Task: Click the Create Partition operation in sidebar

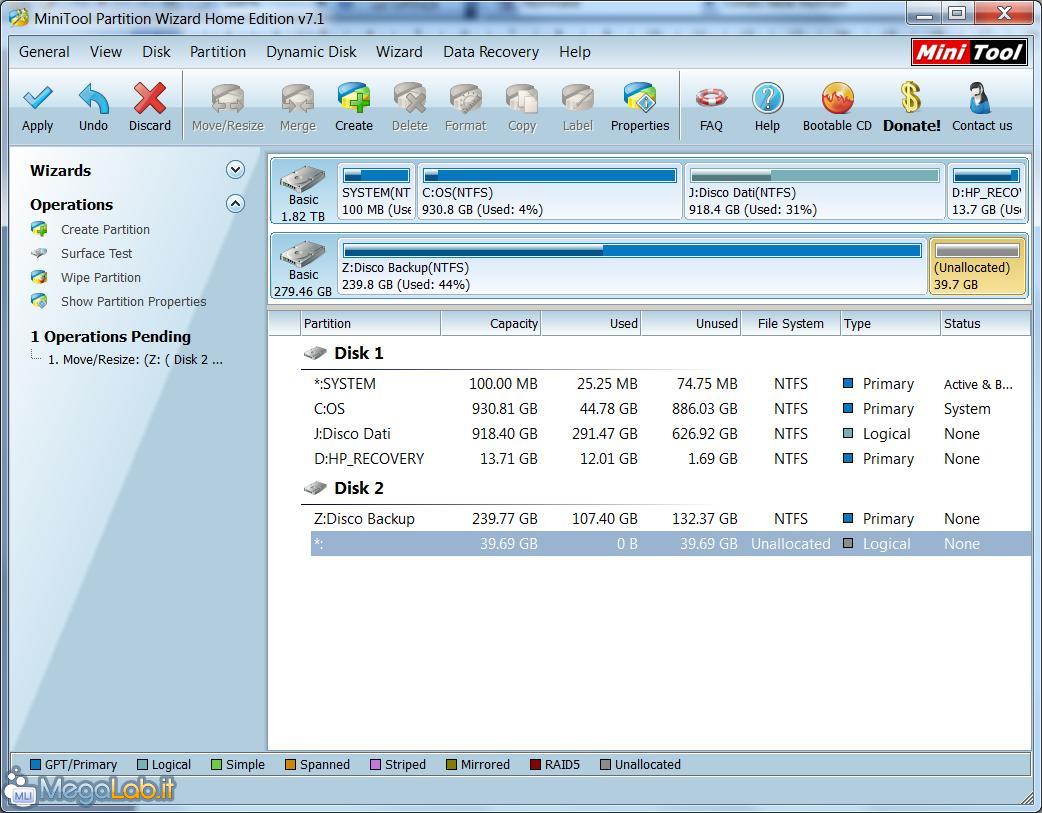Action: pos(105,229)
